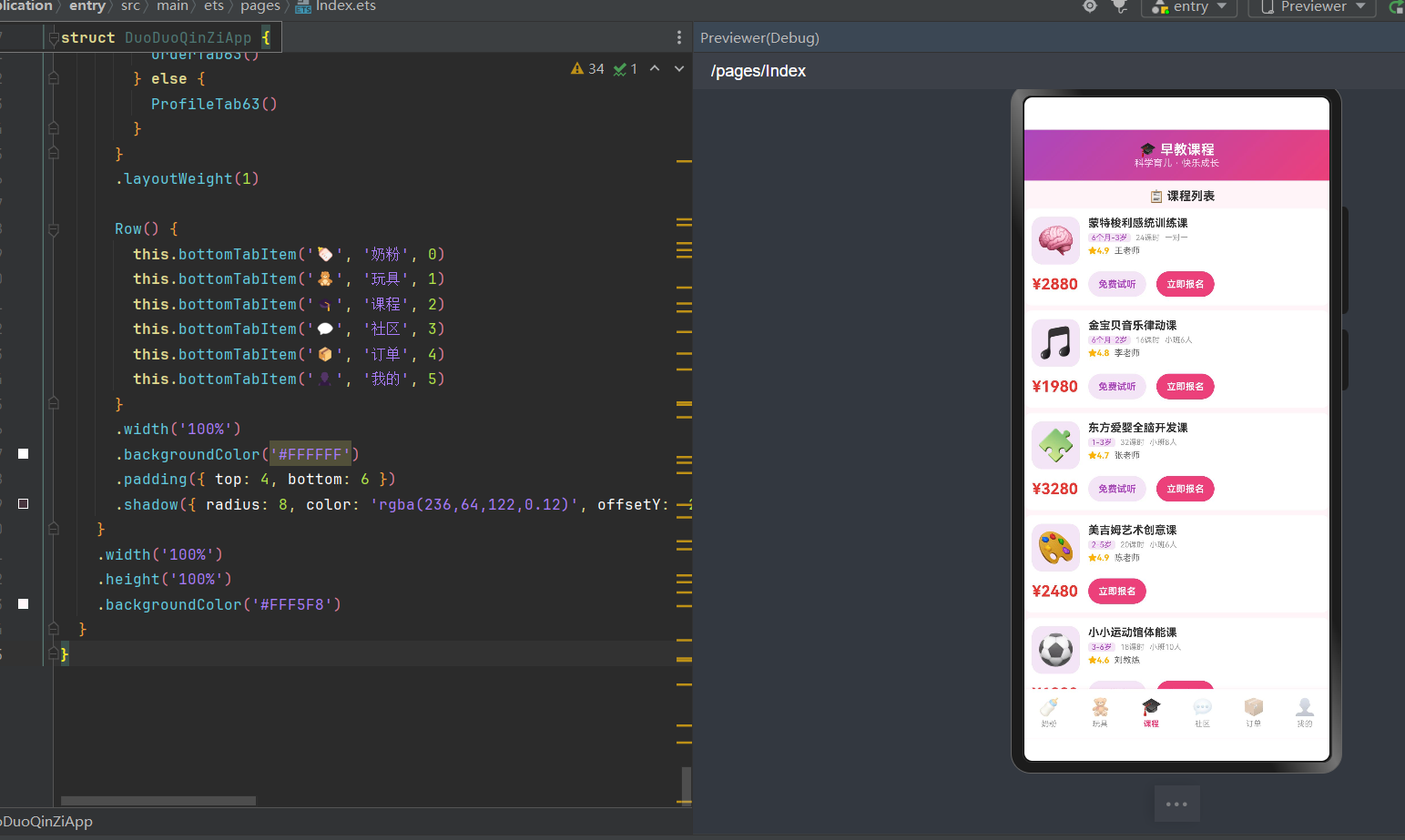Viewport: 1405px width, 840px height.
Task: Click the #FFF5F8 gutter color swatch
Action: point(24,603)
